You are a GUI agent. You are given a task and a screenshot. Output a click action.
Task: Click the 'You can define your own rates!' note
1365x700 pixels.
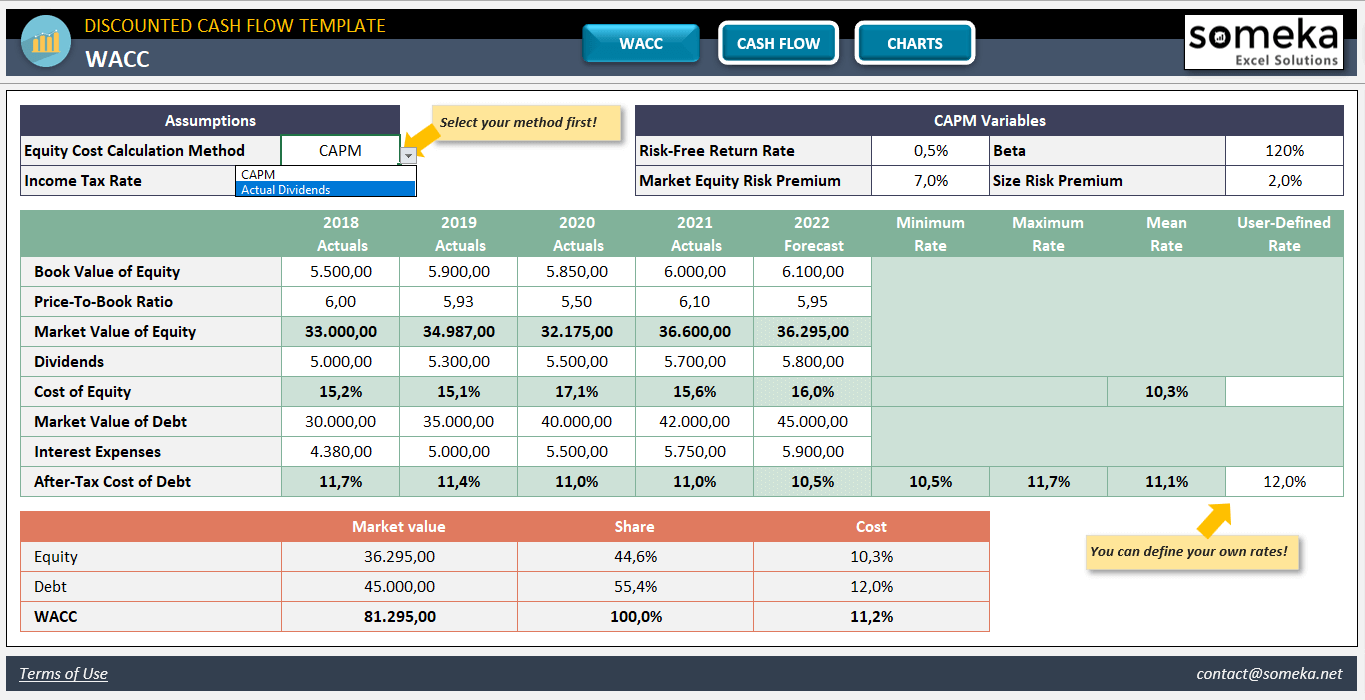tap(1192, 551)
